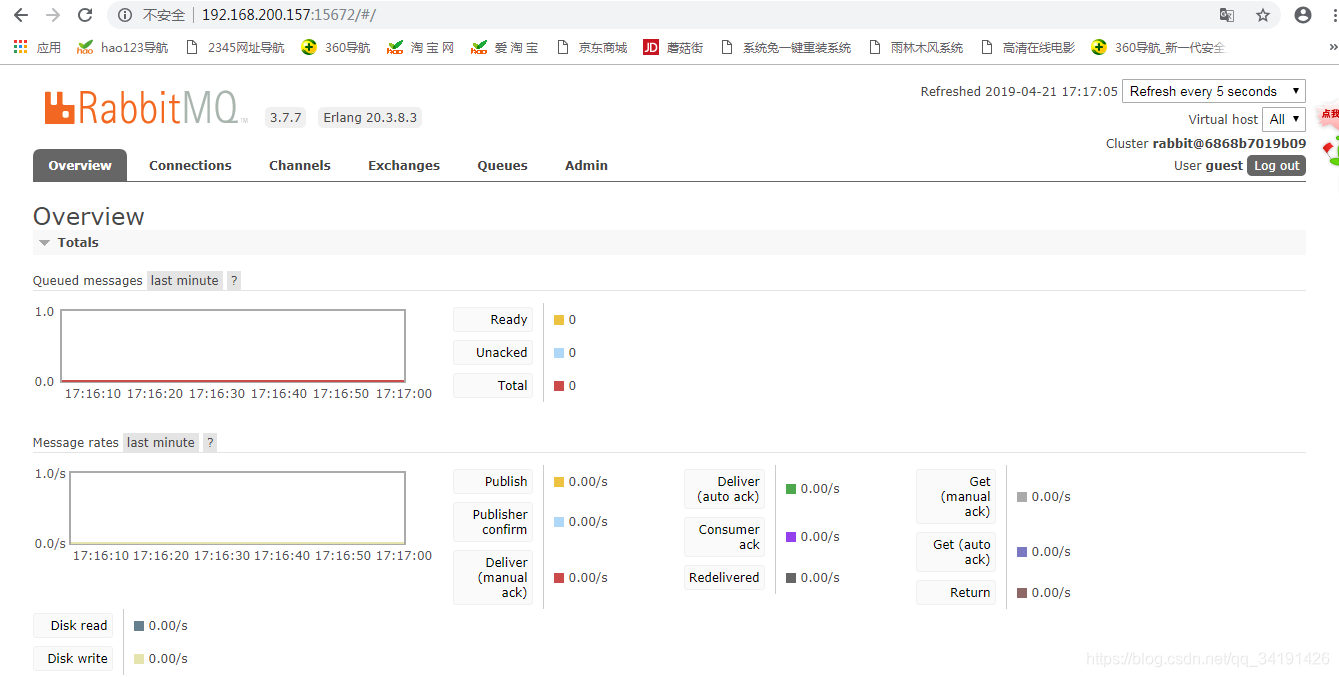Click the Queued messages chart
The width and height of the screenshot is (1339, 677).
[233, 346]
